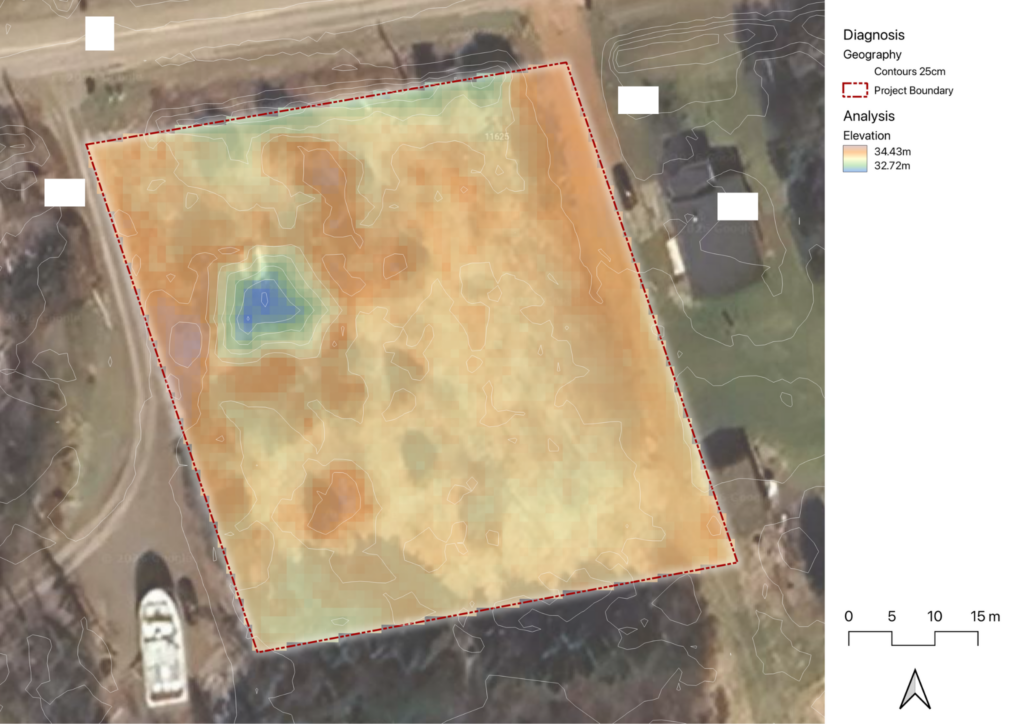1024x724 pixels.
Task: Select the Elevation legend label
Action: click(x=866, y=135)
